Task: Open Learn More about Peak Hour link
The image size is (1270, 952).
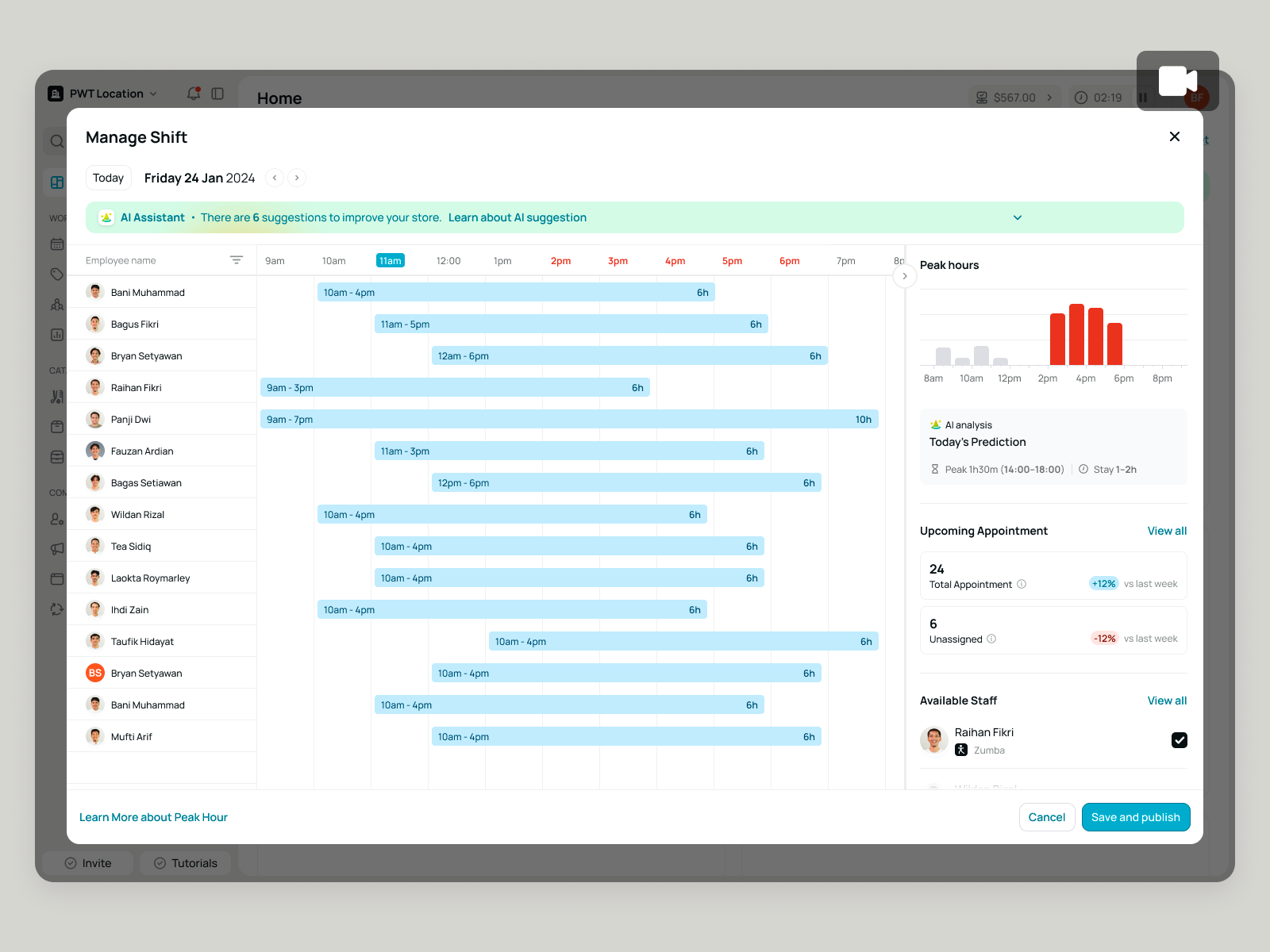Action: click(153, 817)
